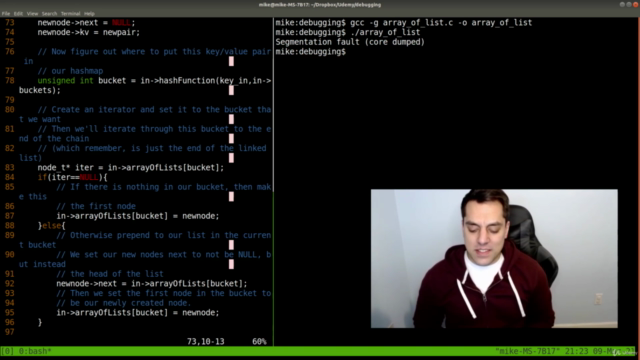This screenshot has height=360, width=640.
Task: Click line 83 node_t* iter assignment
Action: pyautogui.click(x=131, y=168)
